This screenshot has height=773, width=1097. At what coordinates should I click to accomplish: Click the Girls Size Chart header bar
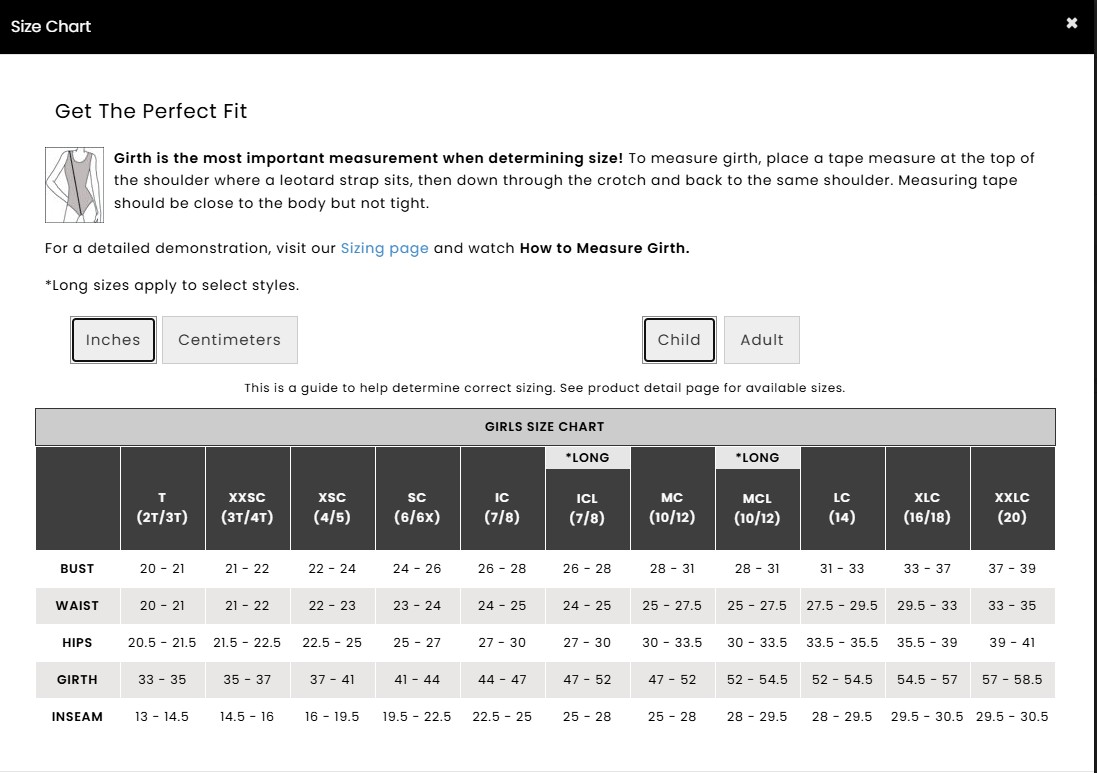click(545, 427)
